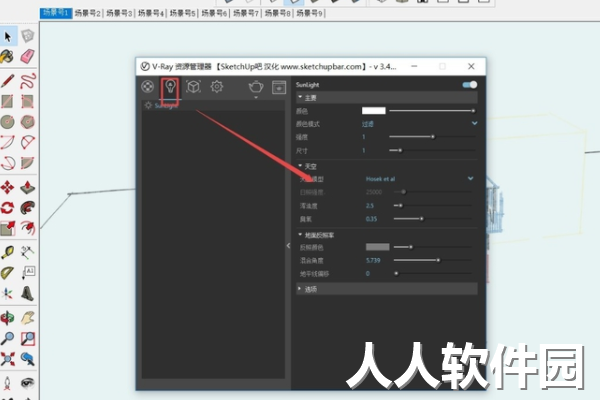Select Sunlight item in light list
This screenshot has height=400, width=600.
coord(213,105)
